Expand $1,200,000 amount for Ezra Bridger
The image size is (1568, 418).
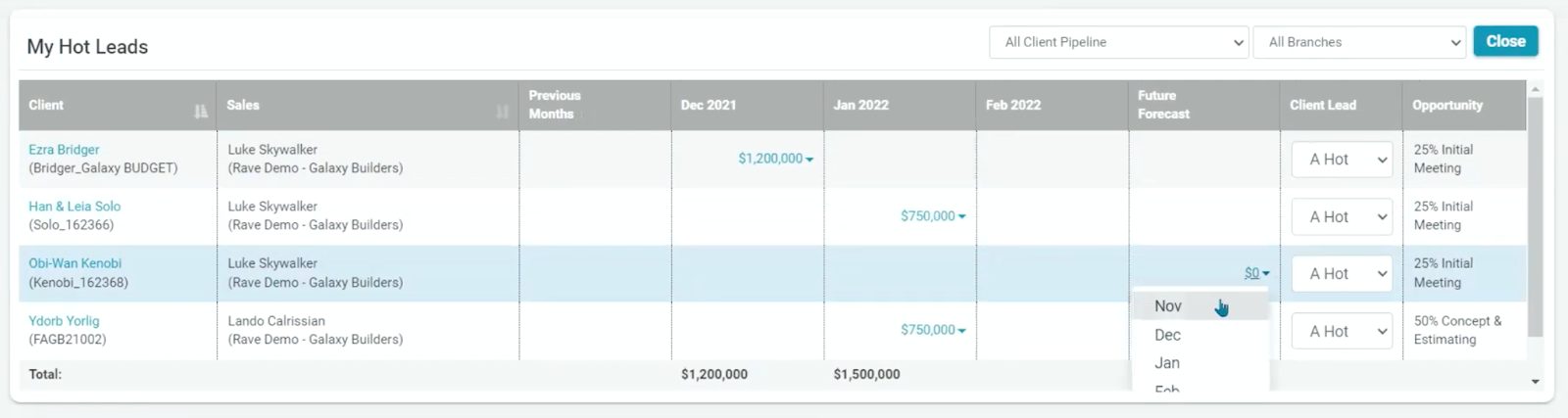click(x=775, y=159)
